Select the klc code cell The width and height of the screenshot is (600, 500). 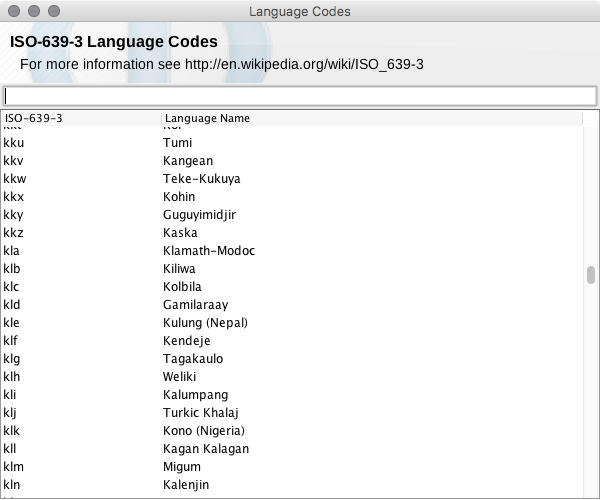click(x=11, y=287)
